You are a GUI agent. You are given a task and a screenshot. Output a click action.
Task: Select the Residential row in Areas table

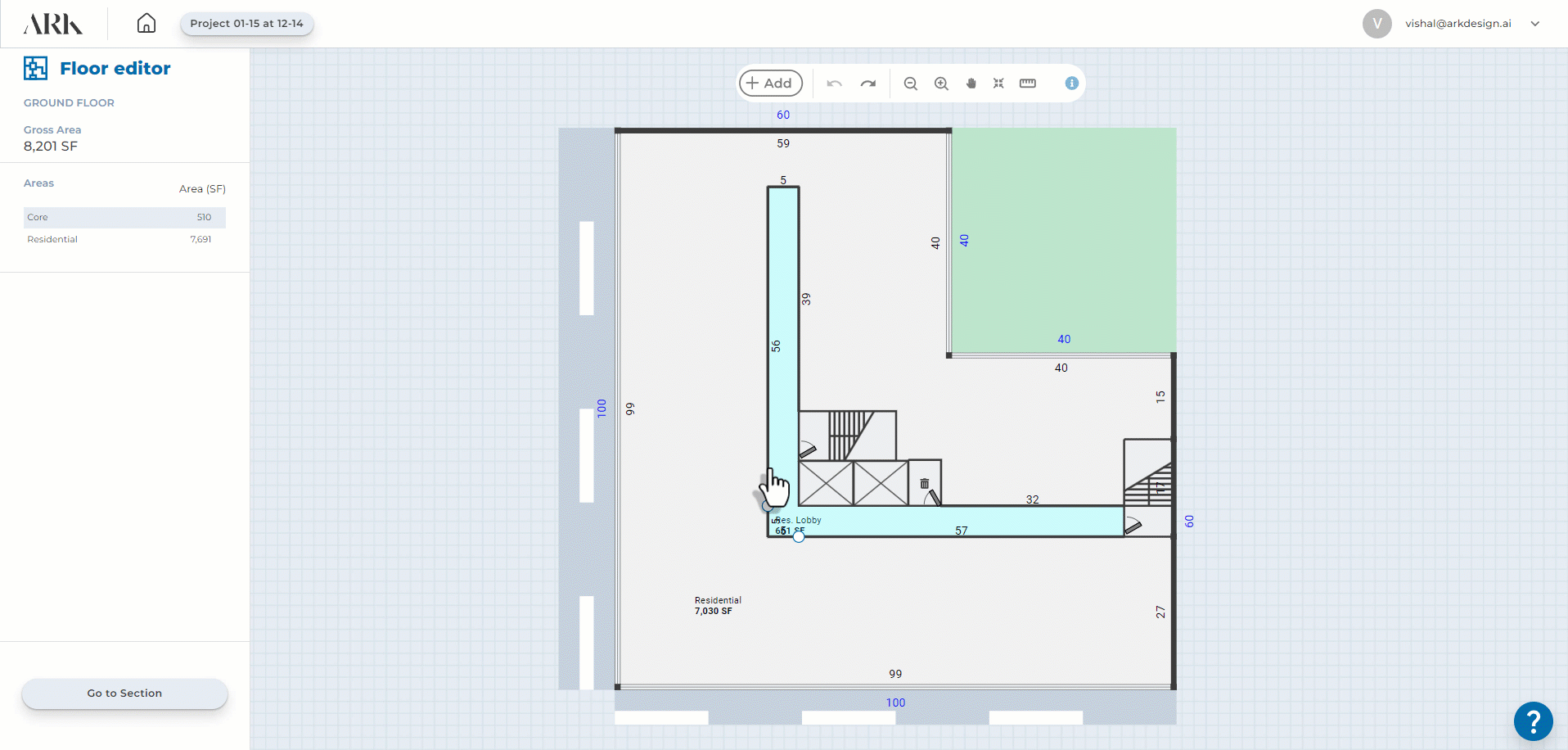coord(124,239)
